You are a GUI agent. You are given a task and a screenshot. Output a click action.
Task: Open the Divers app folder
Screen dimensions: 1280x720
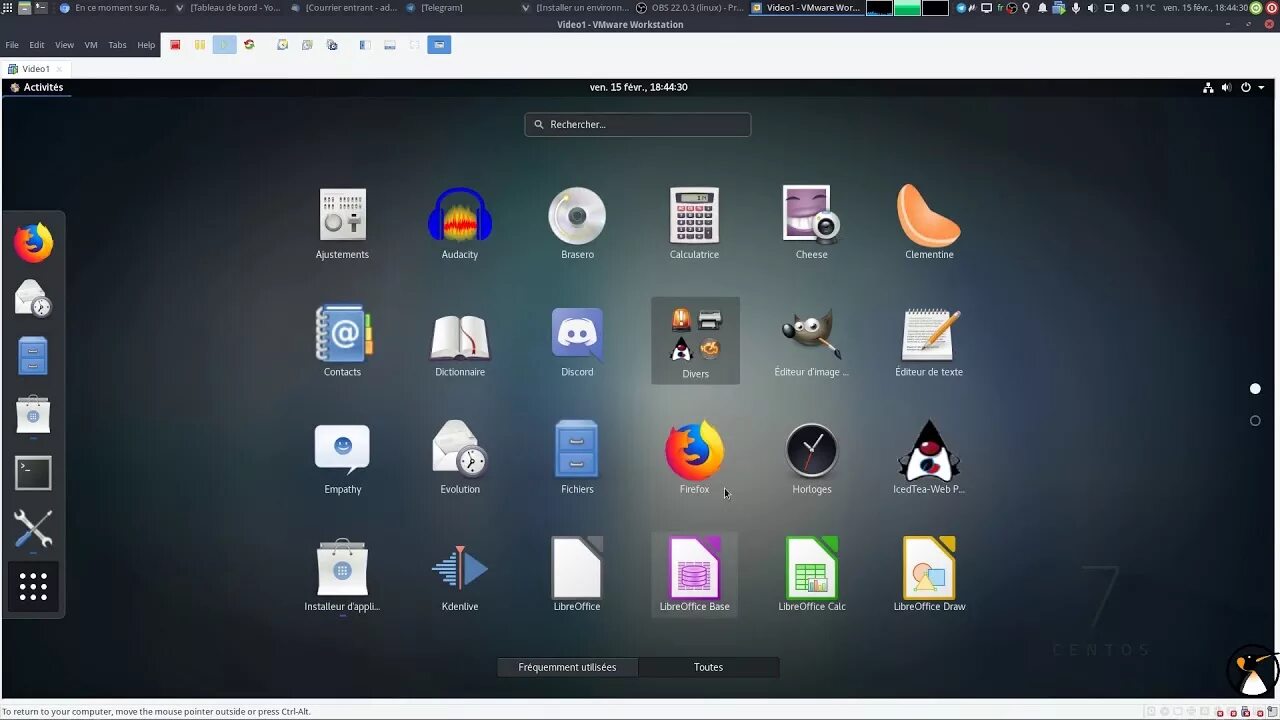click(695, 341)
